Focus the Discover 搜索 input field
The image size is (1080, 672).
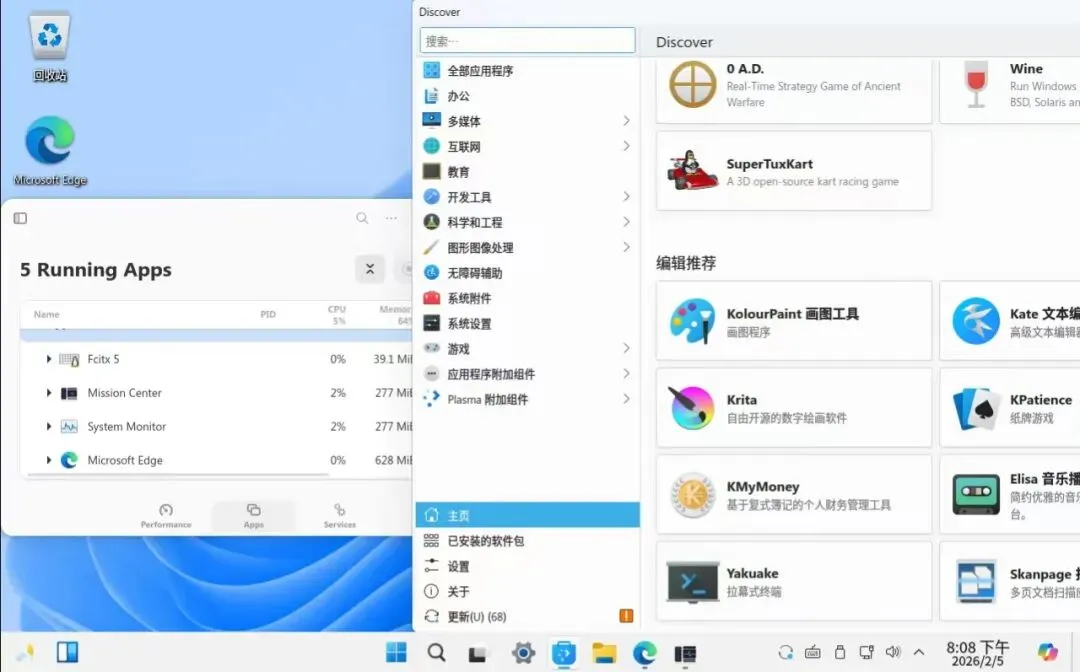[527, 41]
